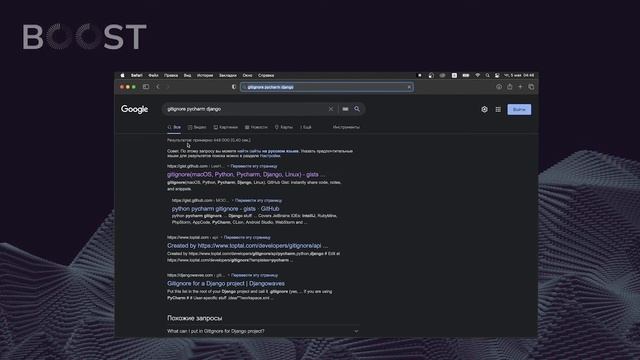Image resolution: width=640 pixels, height=360 pixels.
Task: Open the Справка menu
Action: (266, 76)
